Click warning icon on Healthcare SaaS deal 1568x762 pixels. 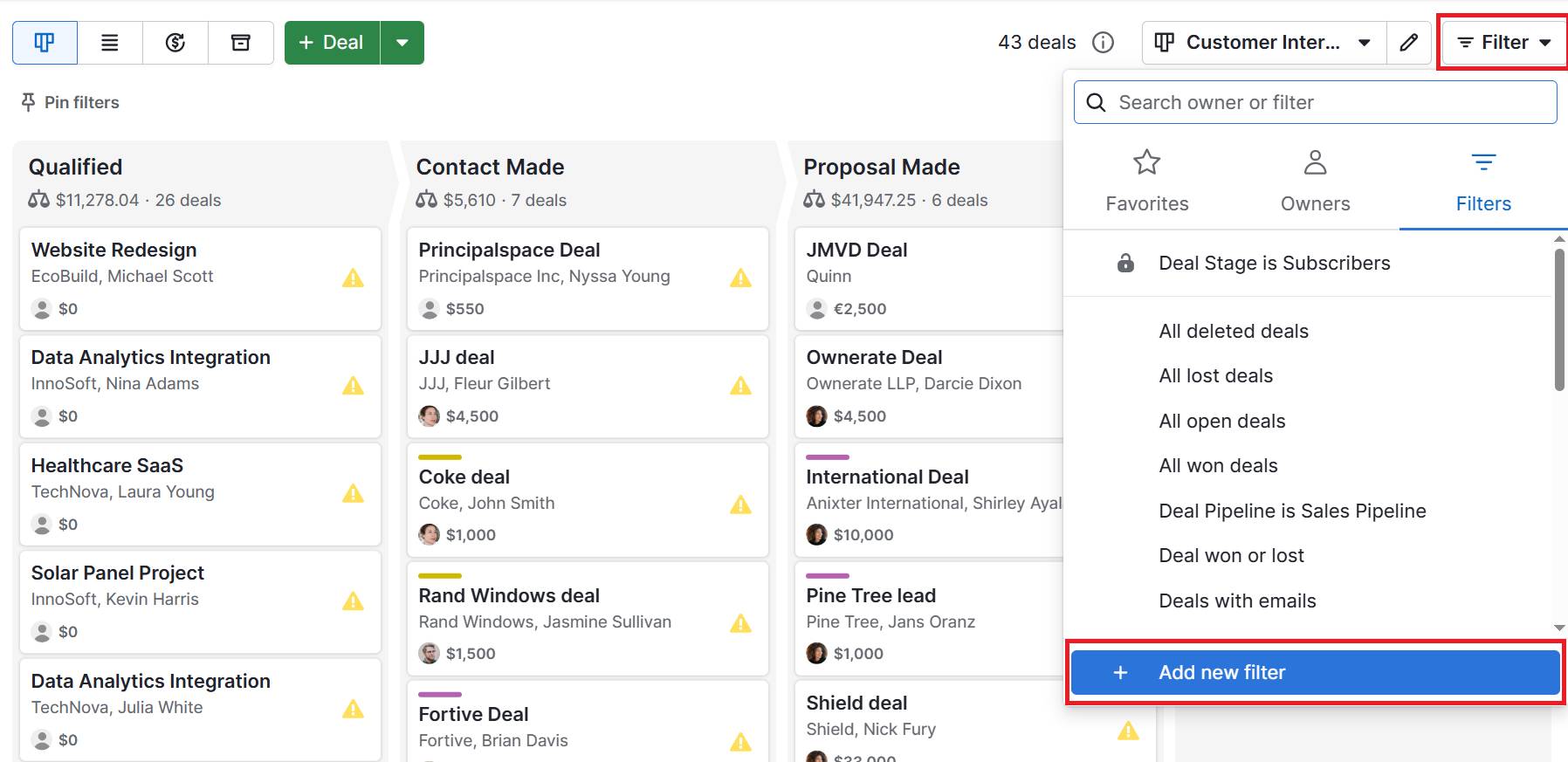(353, 493)
